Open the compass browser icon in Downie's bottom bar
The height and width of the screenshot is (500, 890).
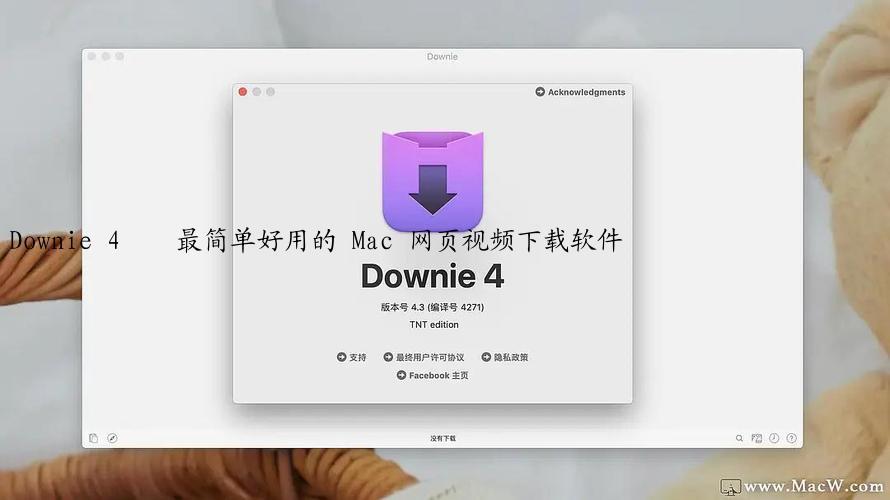click(112, 438)
